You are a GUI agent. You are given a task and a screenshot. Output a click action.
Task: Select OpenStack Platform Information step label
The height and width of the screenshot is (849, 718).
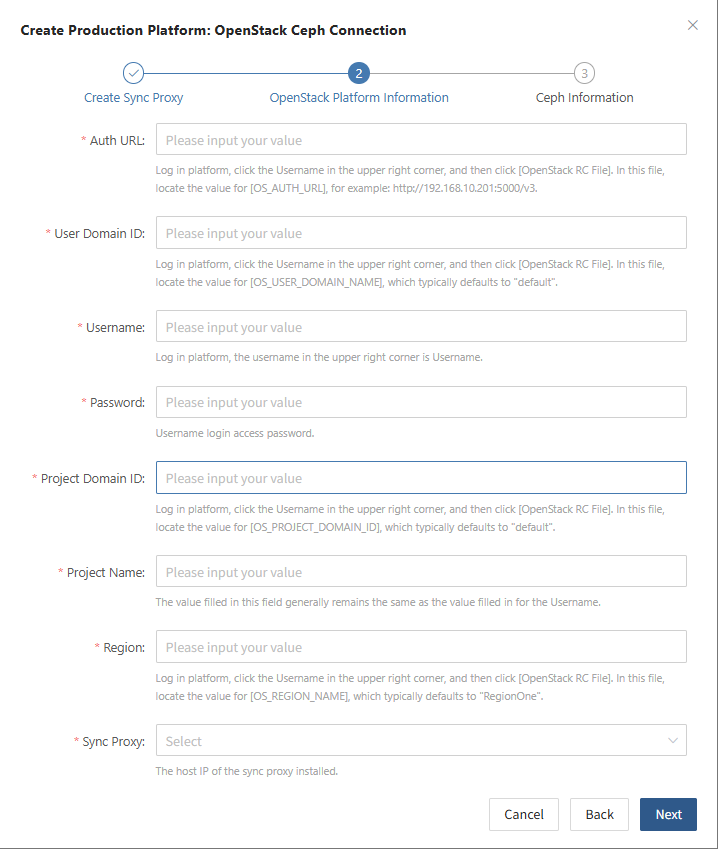tap(359, 97)
